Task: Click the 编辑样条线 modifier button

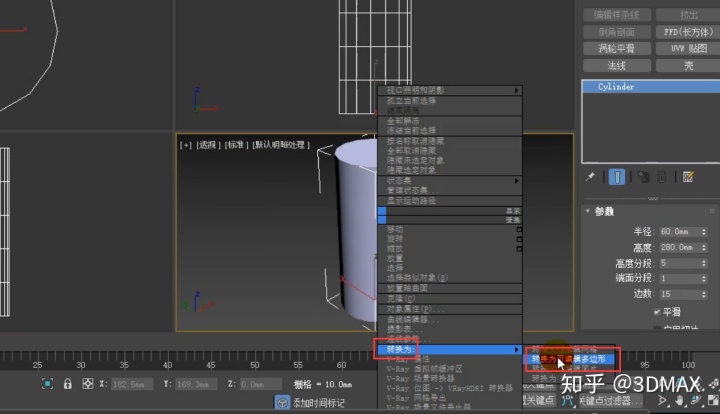Action: 617,15
